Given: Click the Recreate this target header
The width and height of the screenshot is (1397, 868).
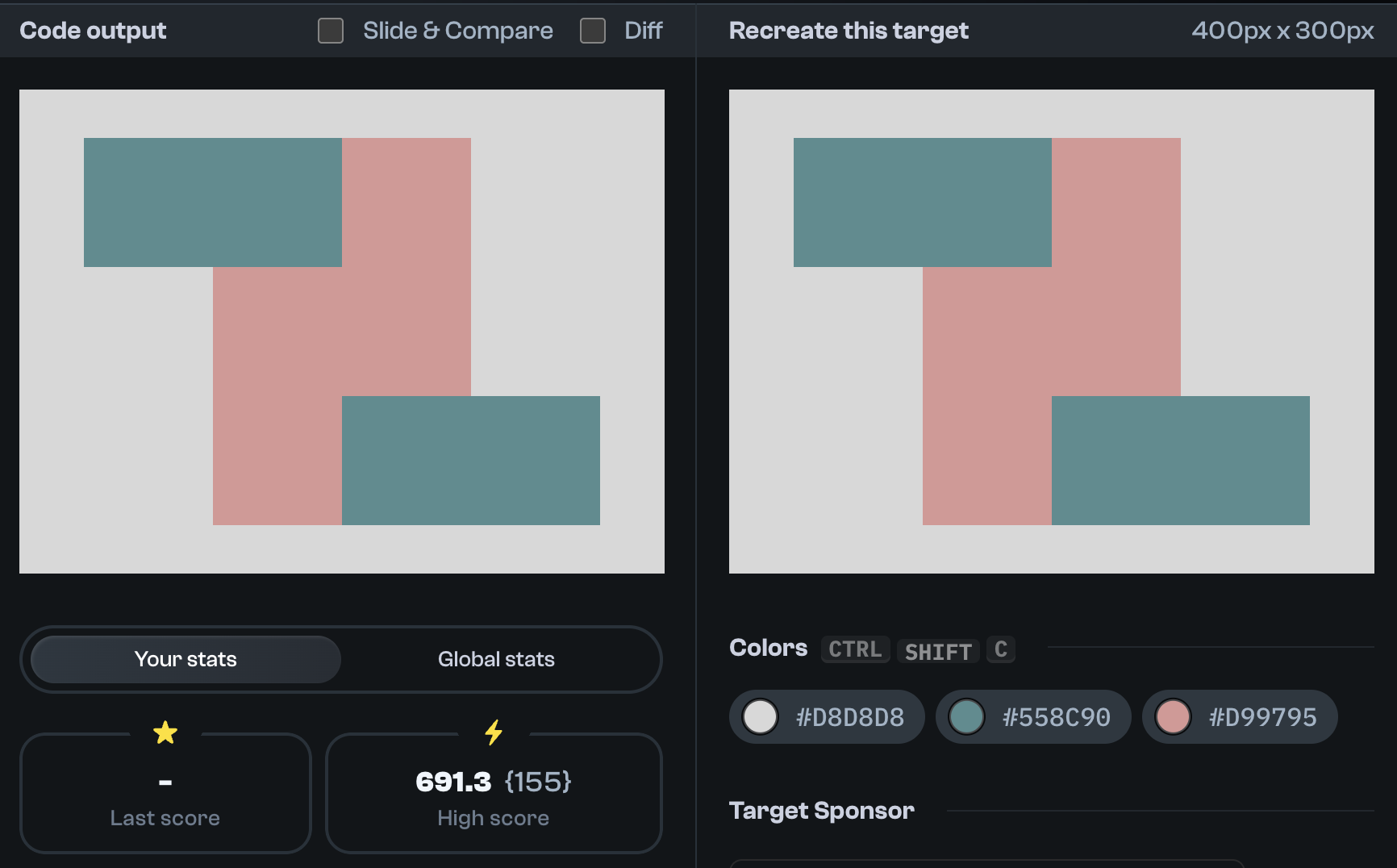Looking at the screenshot, I should click(848, 30).
